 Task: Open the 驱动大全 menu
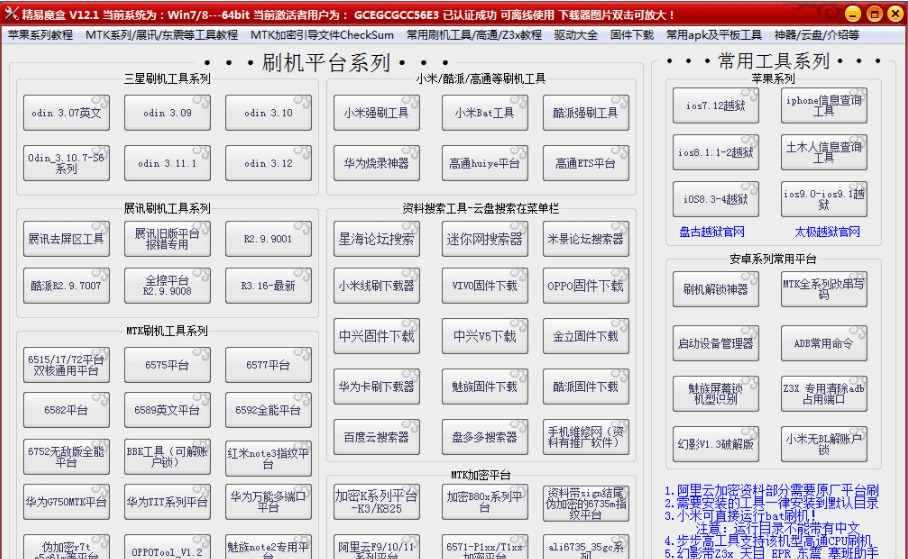pyautogui.click(x=576, y=35)
